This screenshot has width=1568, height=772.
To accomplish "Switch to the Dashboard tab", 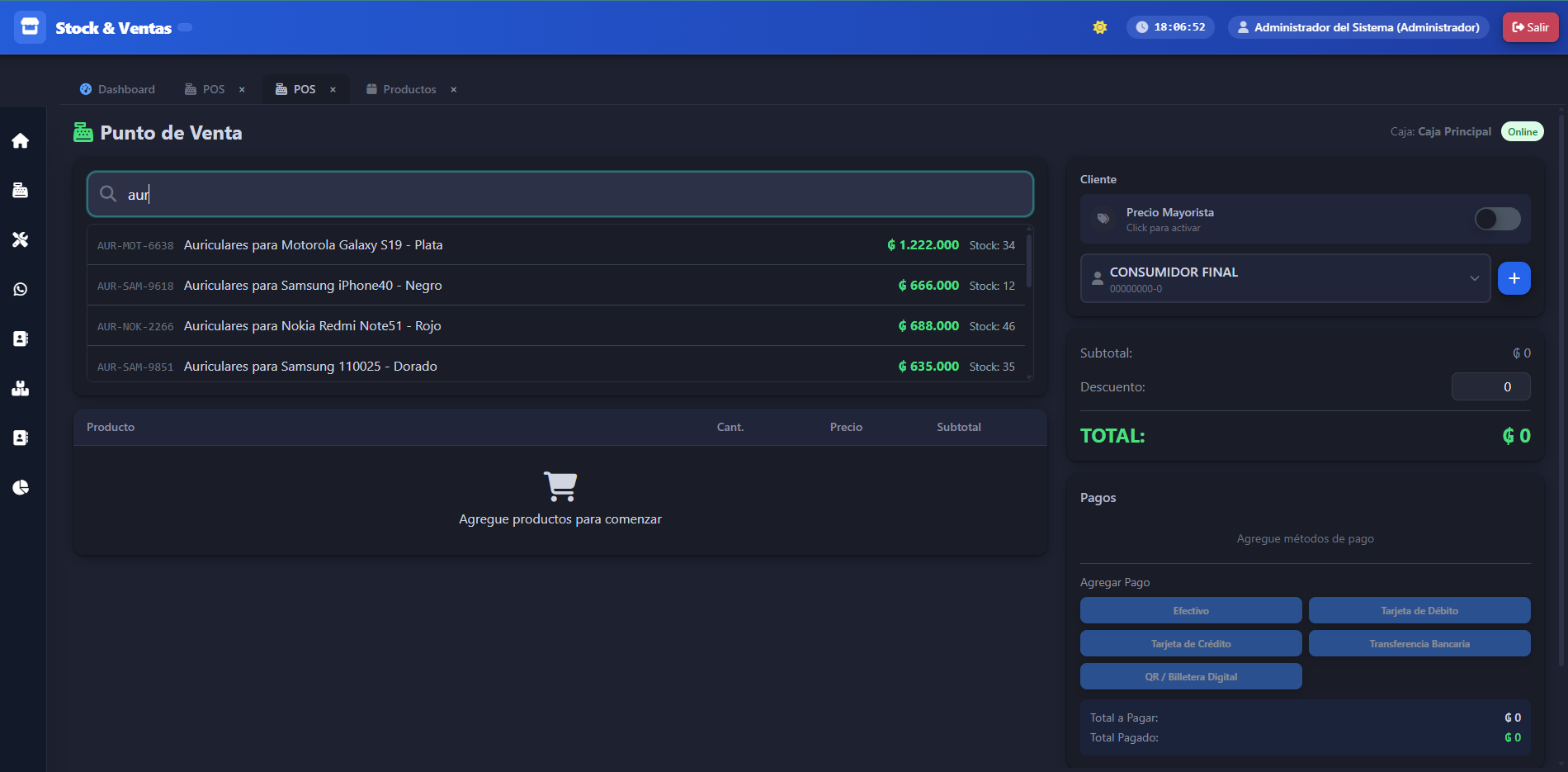I will pyautogui.click(x=117, y=89).
